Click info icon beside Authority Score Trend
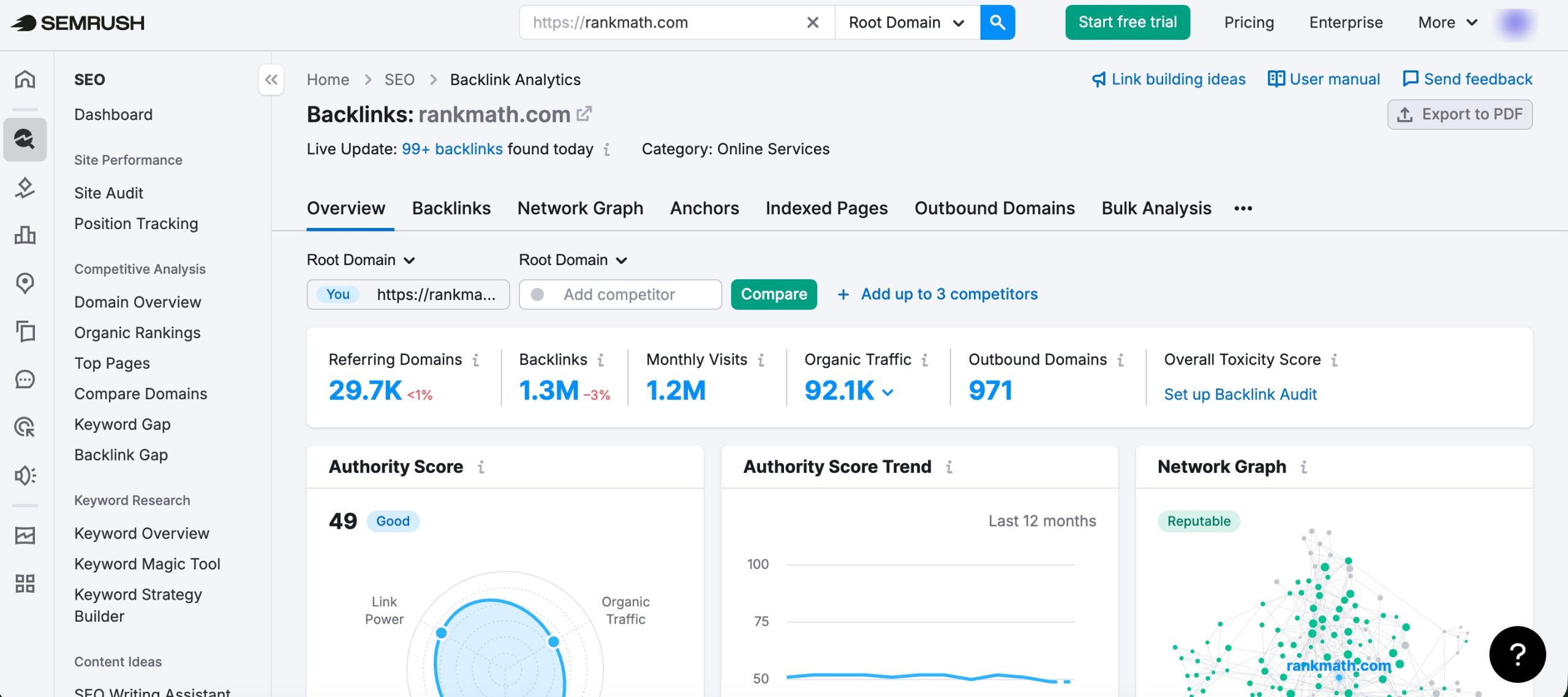1568x697 pixels. tap(949, 467)
